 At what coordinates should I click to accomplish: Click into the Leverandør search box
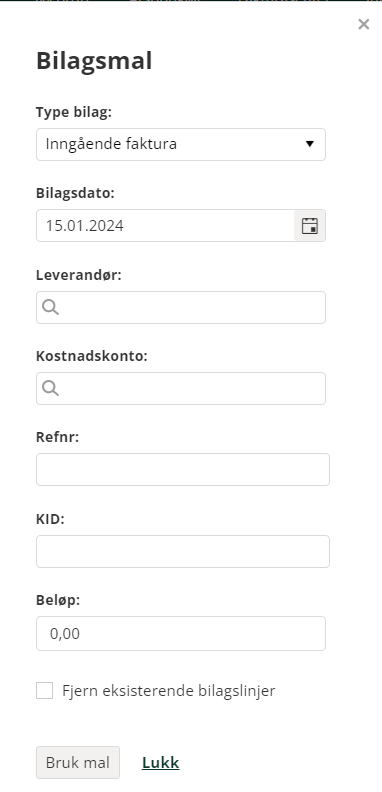tap(181, 307)
